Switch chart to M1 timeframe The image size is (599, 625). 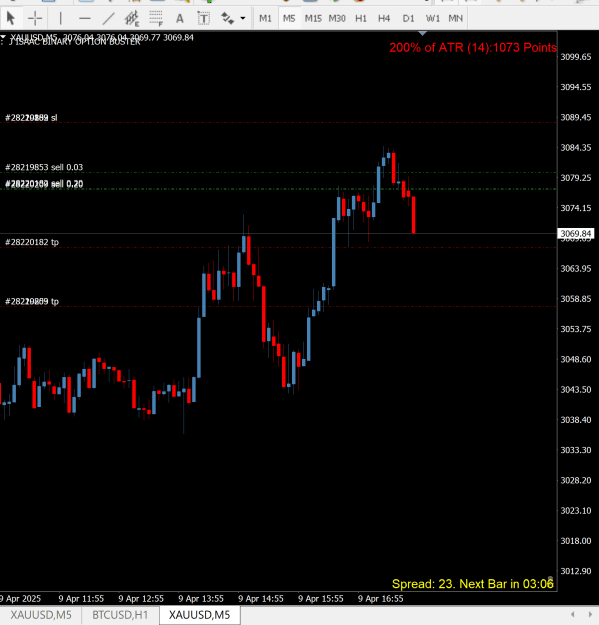(x=265, y=18)
